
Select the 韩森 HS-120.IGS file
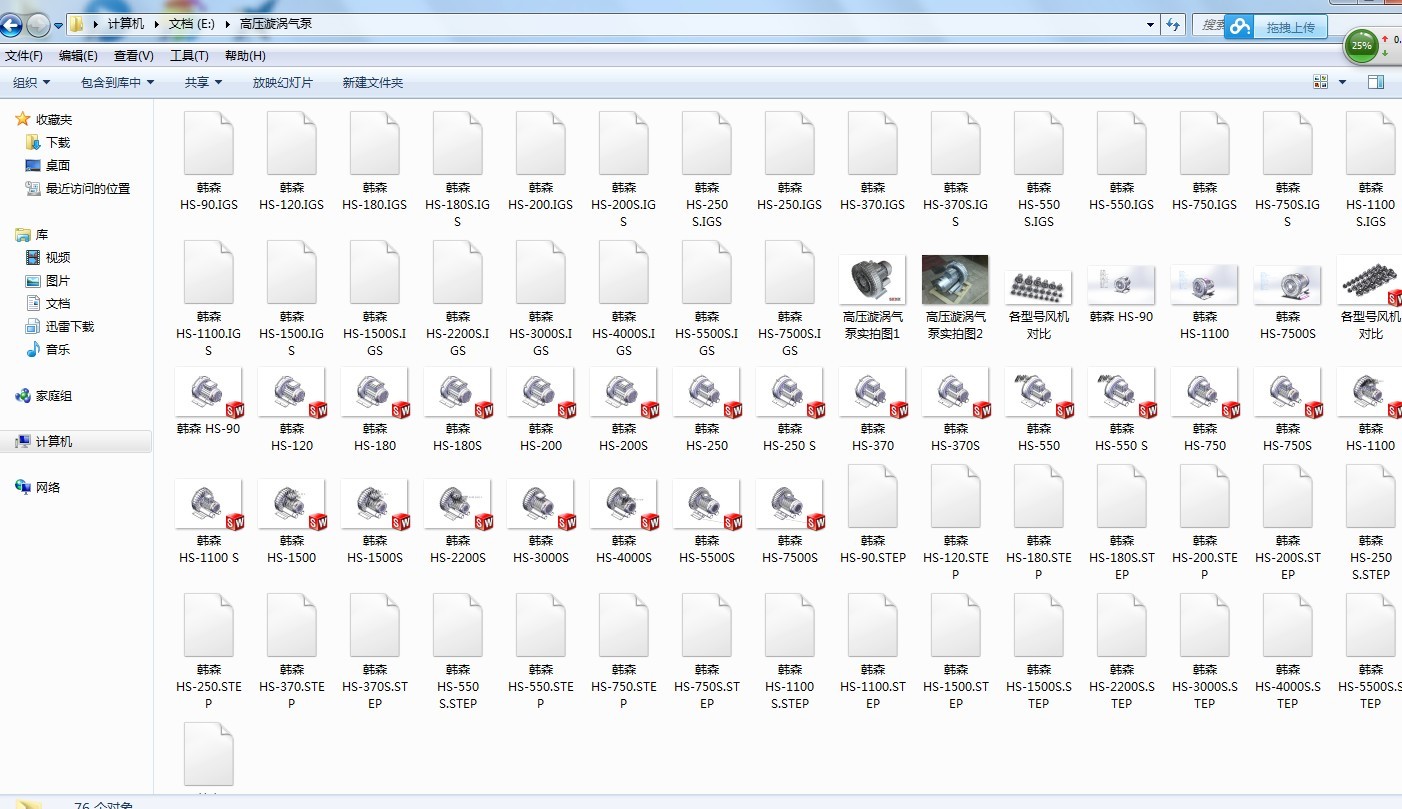(x=292, y=162)
